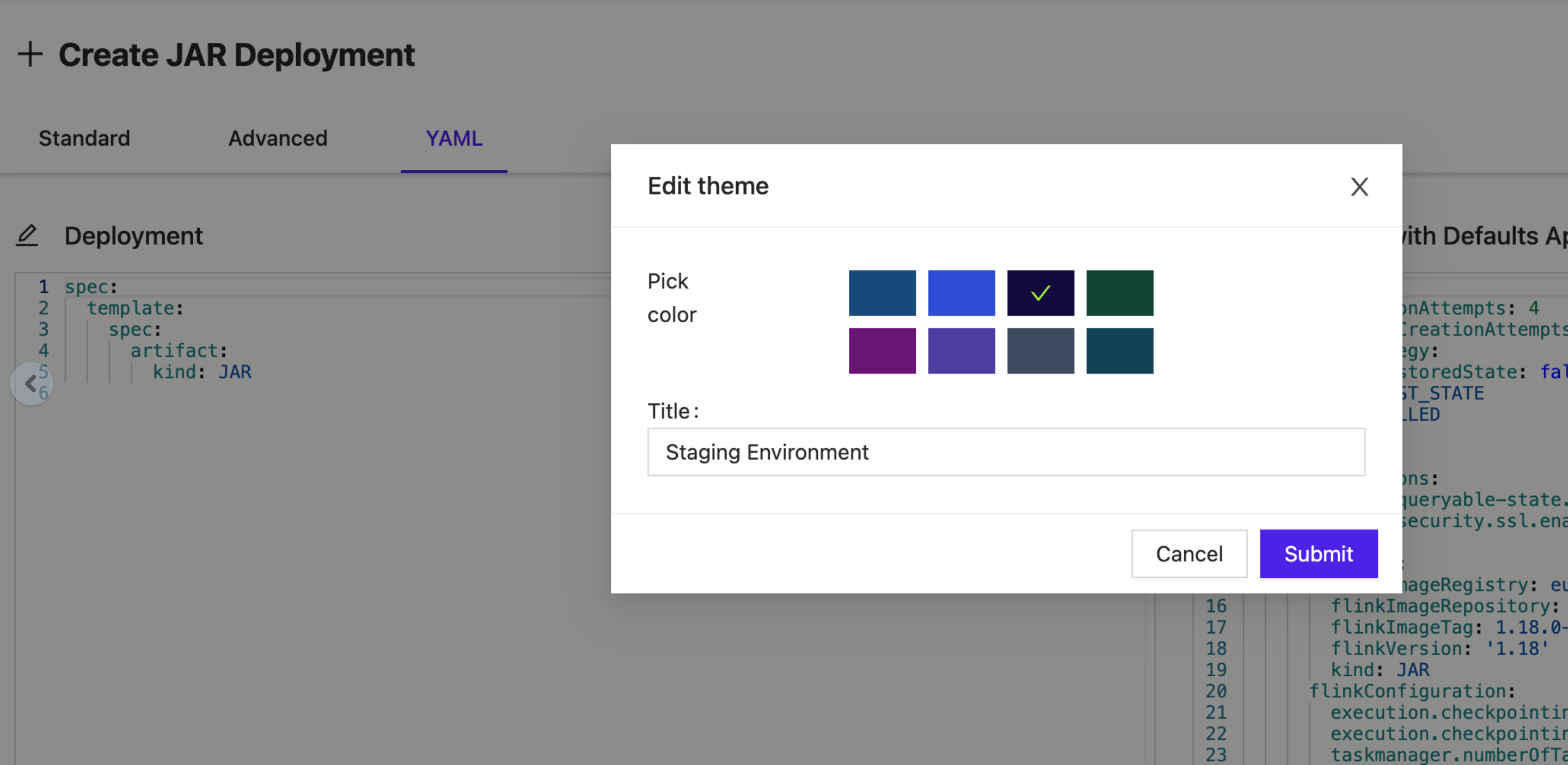Submit the theme changes

[x=1319, y=553]
